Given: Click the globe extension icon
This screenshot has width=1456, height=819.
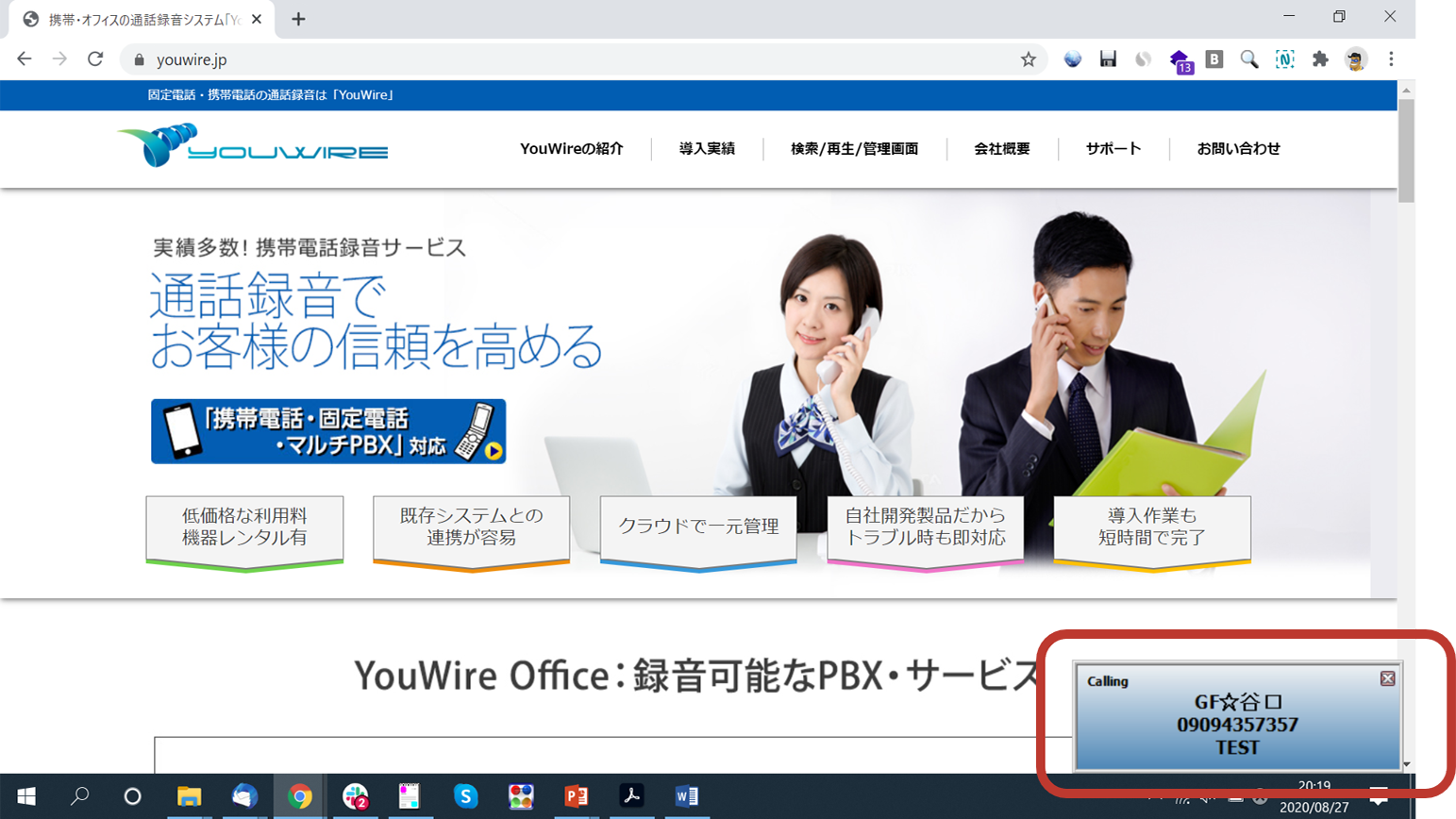Looking at the screenshot, I should (1073, 59).
